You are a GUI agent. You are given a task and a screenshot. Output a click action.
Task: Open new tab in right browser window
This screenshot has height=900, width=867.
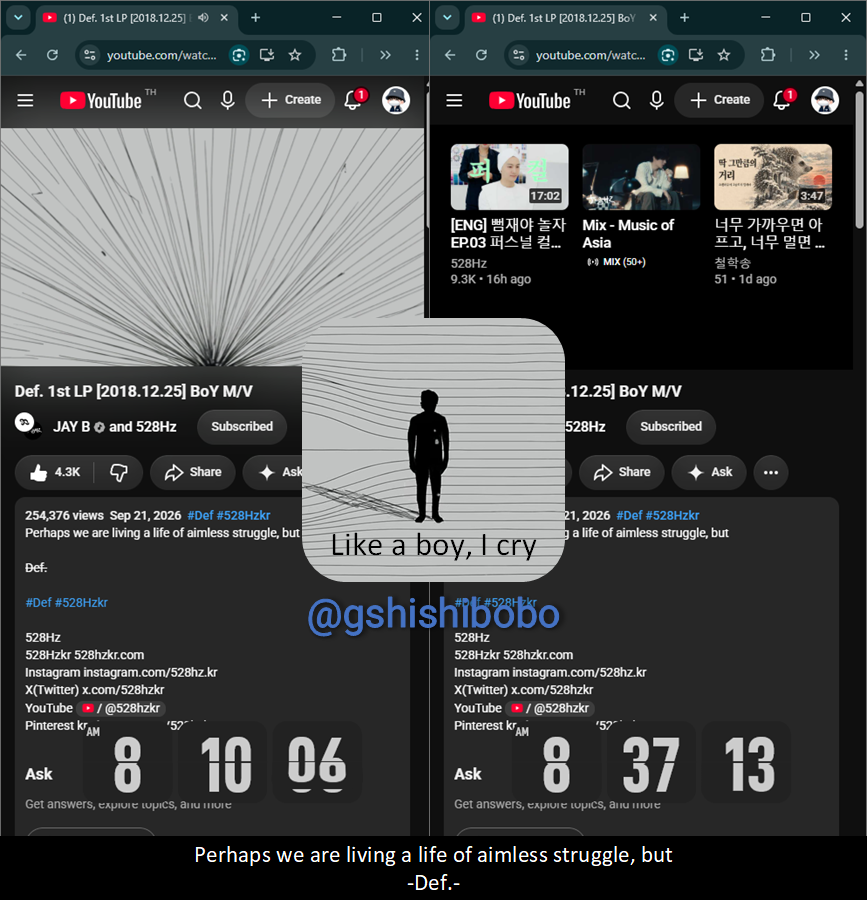[x=685, y=18]
